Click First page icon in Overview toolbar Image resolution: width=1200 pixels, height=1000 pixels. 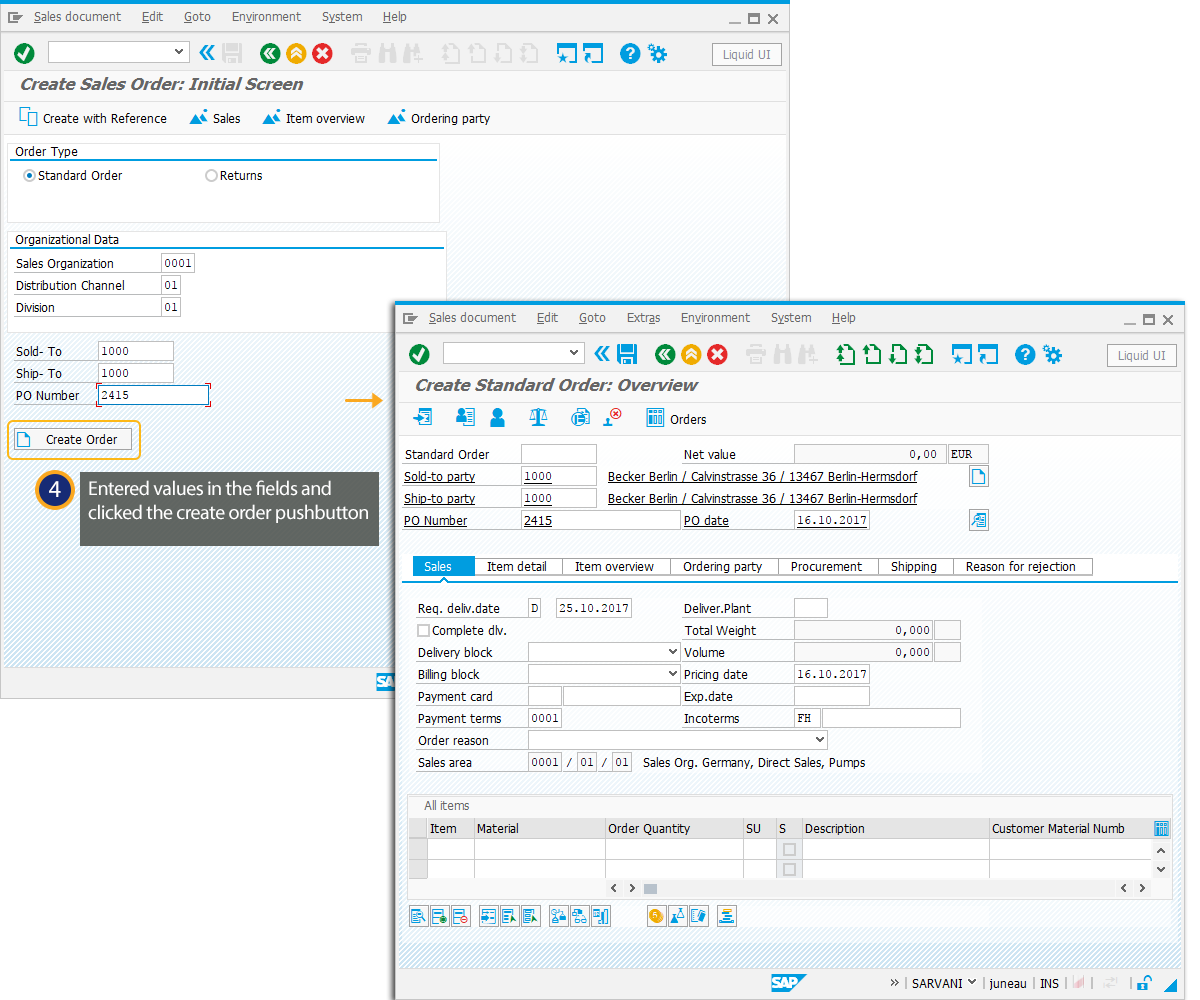point(846,354)
